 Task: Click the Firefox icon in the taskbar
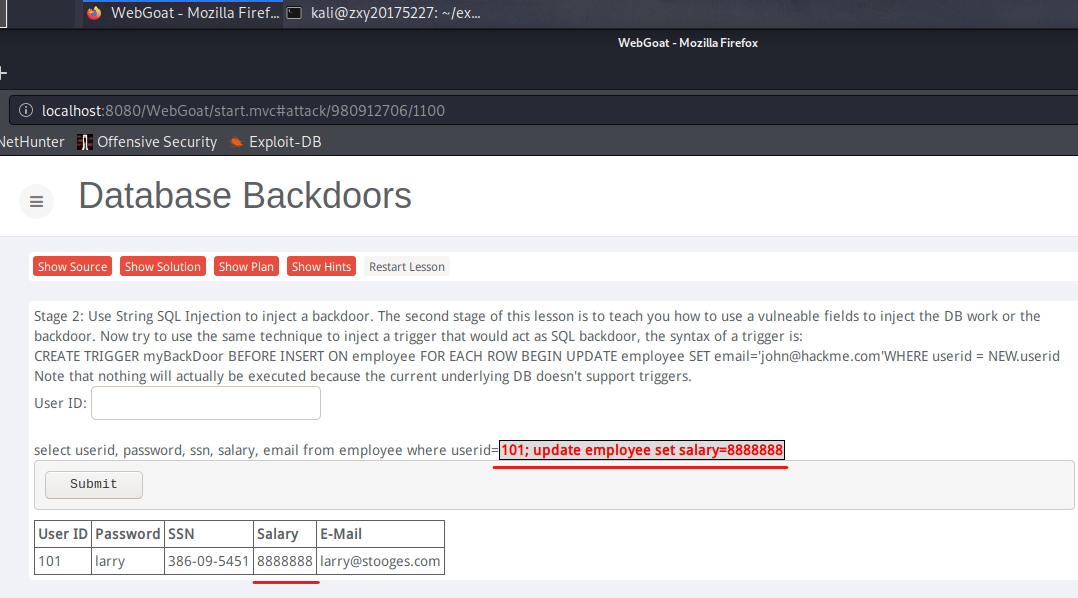[94, 13]
